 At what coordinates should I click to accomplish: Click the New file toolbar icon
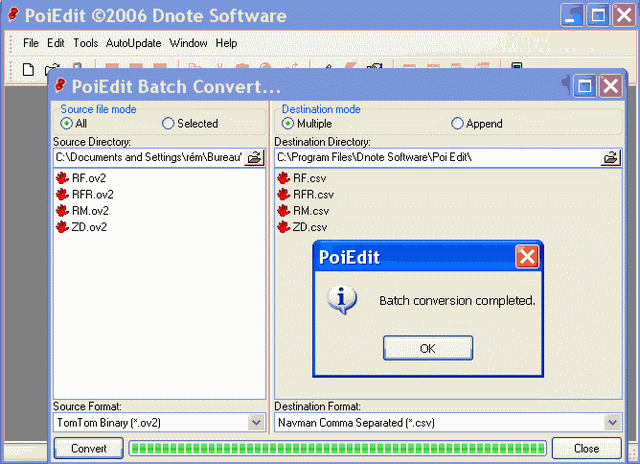point(28,69)
